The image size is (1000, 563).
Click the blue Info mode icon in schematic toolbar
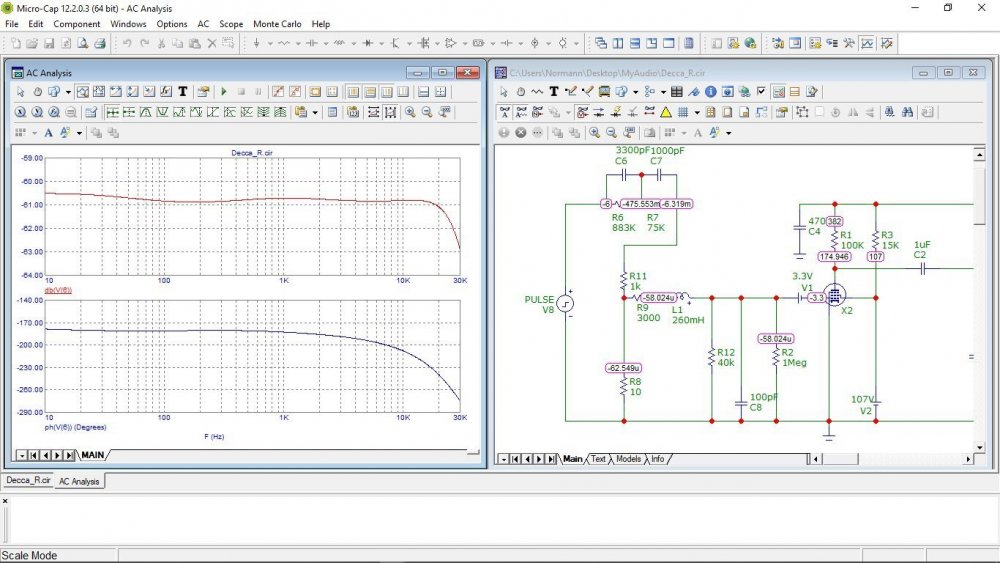(x=711, y=92)
